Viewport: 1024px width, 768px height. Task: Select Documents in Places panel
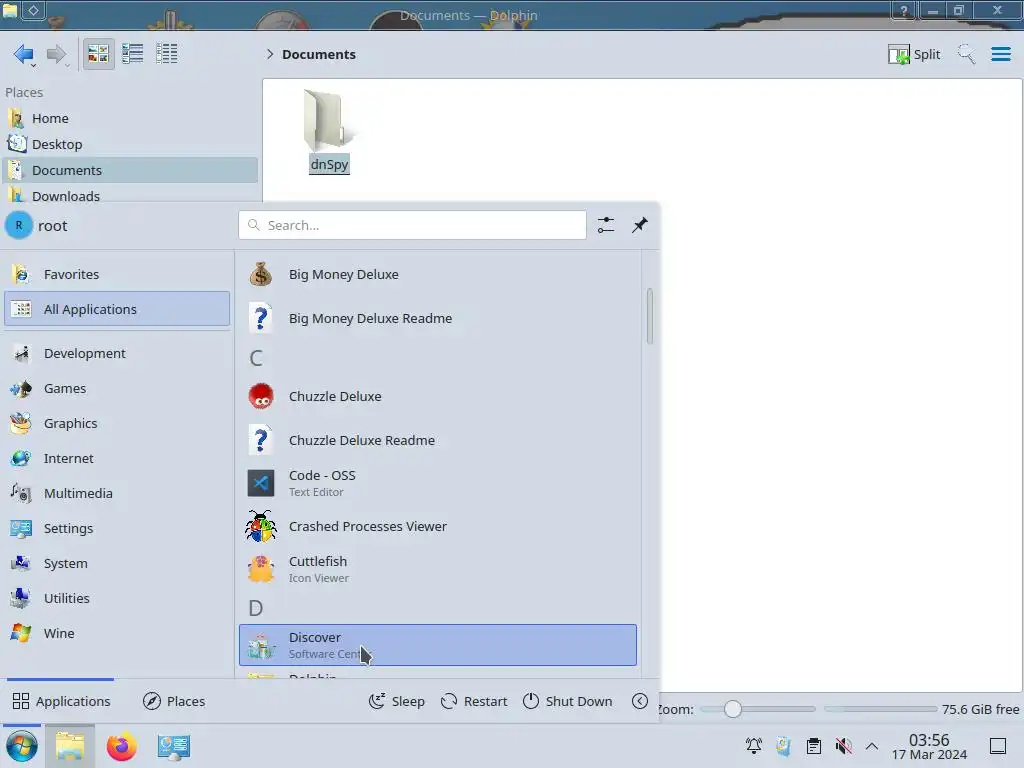click(131, 170)
